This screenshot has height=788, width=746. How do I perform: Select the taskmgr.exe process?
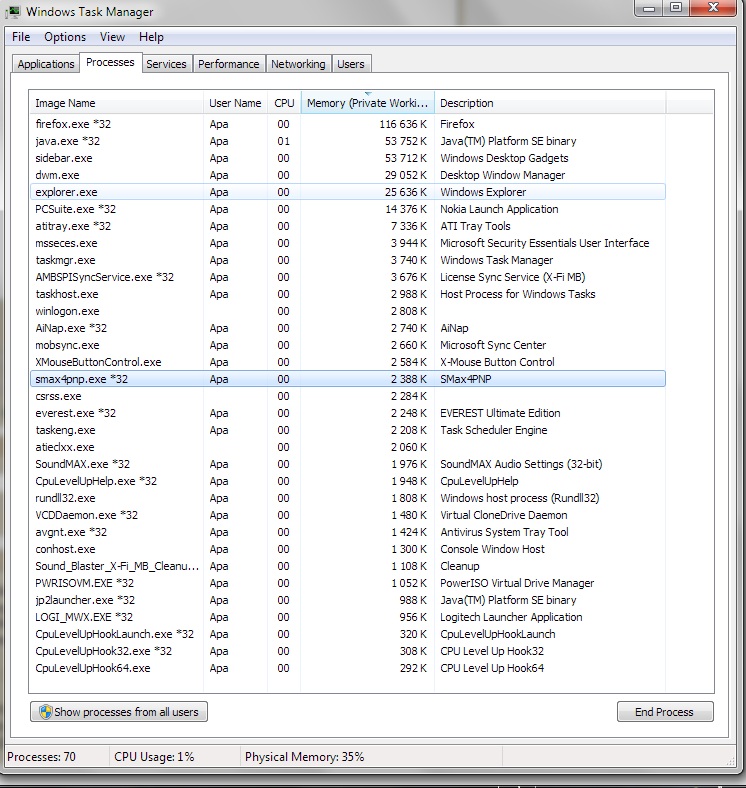click(x=348, y=260)
